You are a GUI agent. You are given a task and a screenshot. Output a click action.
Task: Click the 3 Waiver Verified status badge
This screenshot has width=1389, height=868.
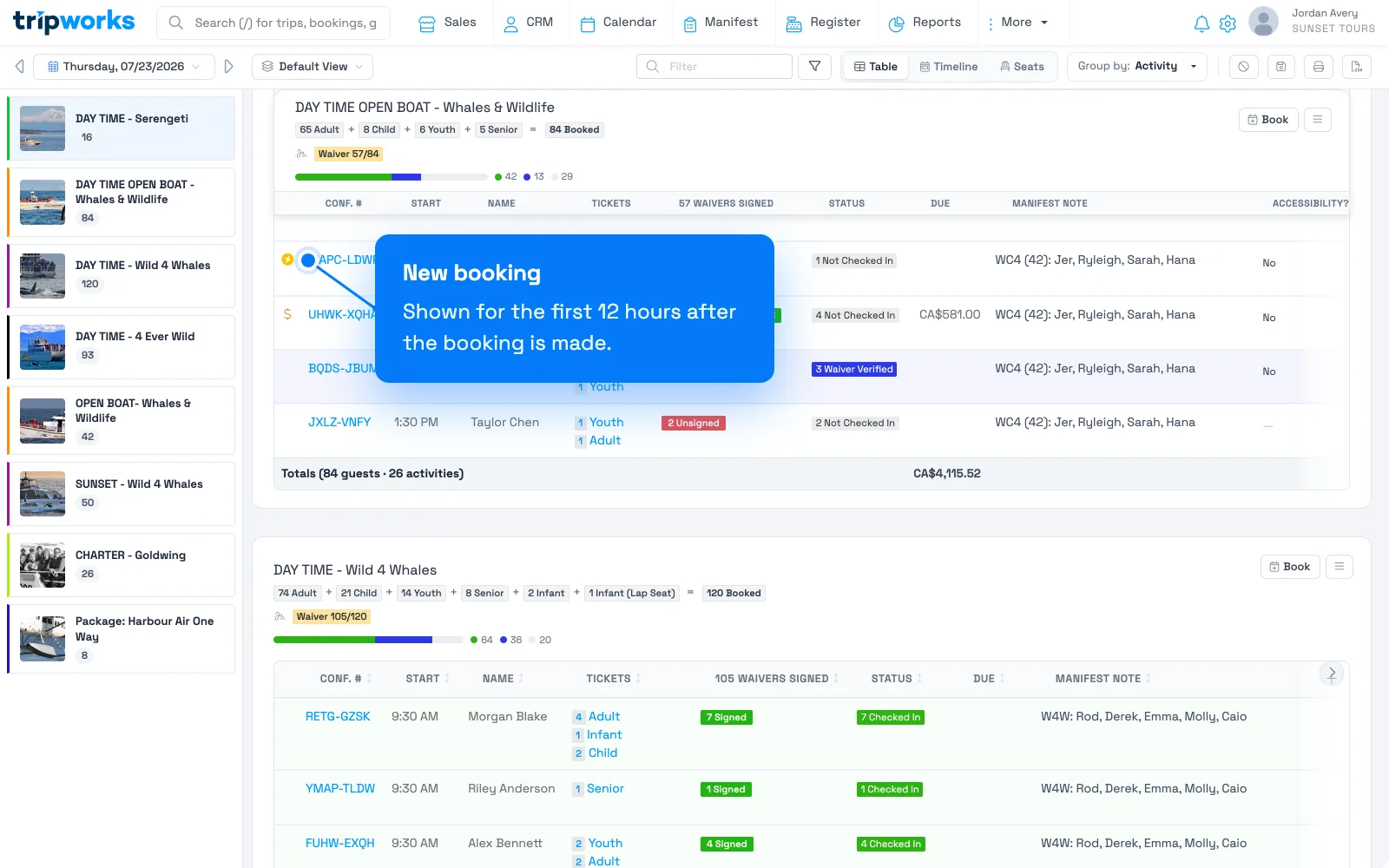click(x=854, y=370)
